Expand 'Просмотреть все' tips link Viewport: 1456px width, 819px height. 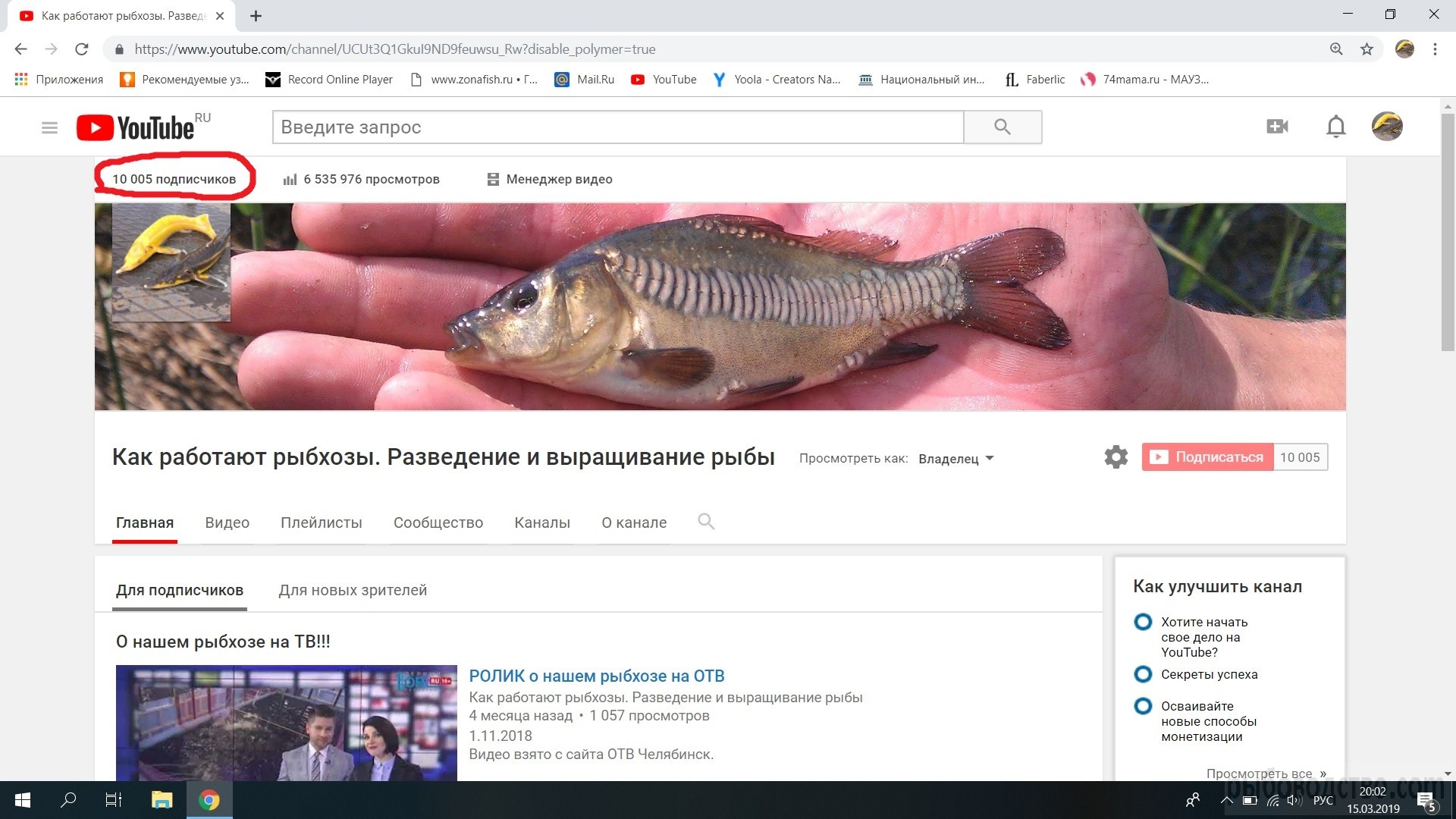(1265, 773)
